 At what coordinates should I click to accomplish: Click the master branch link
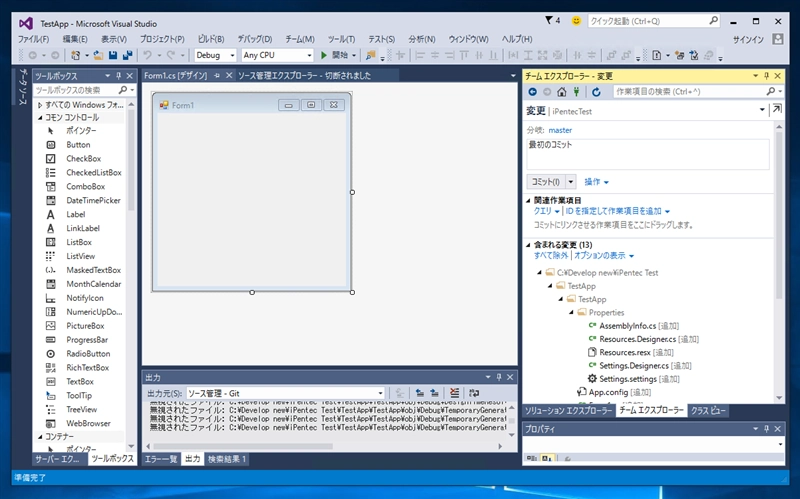pos(560,130)
